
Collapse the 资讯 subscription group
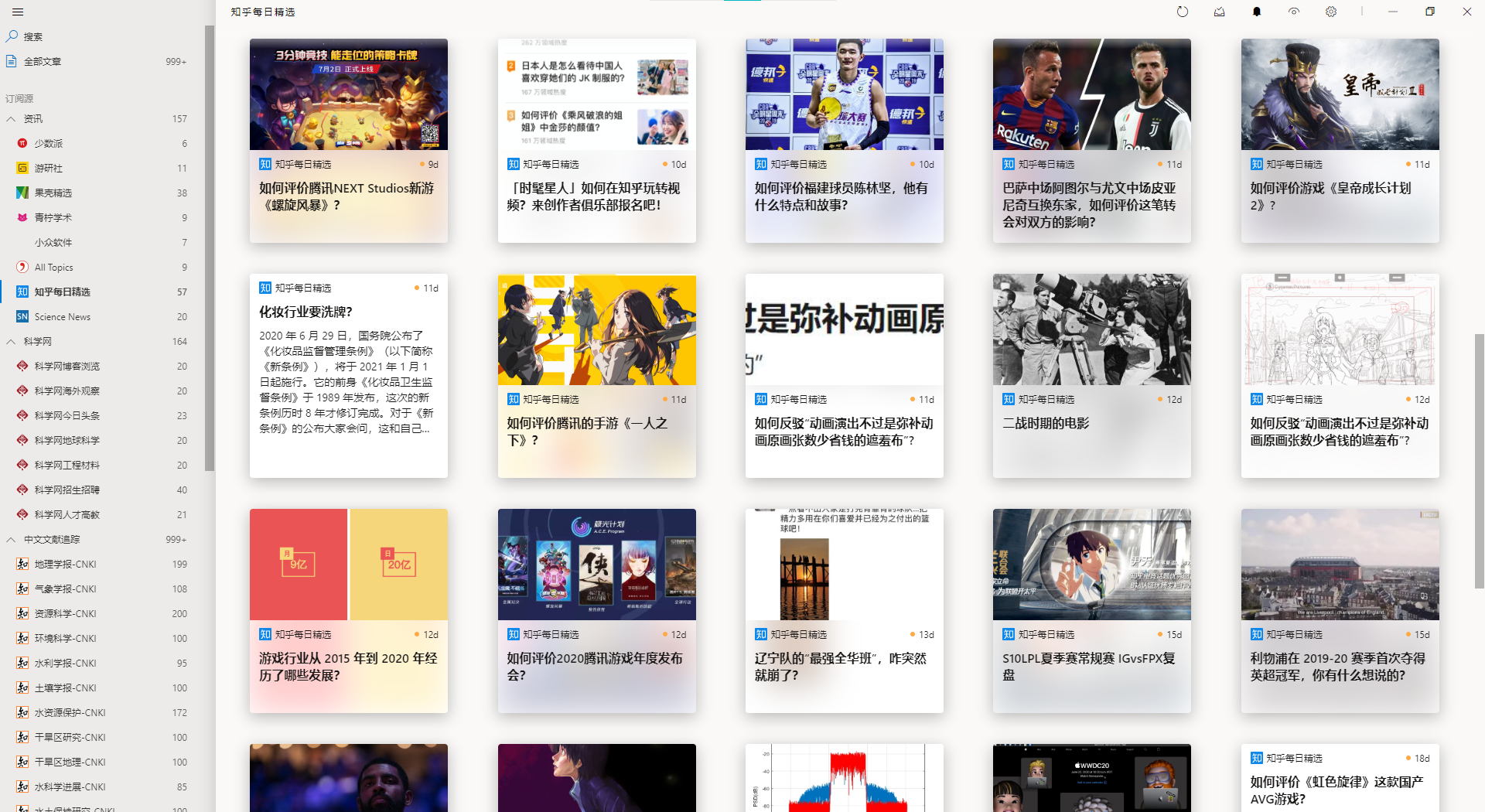[x=11, y=118]
